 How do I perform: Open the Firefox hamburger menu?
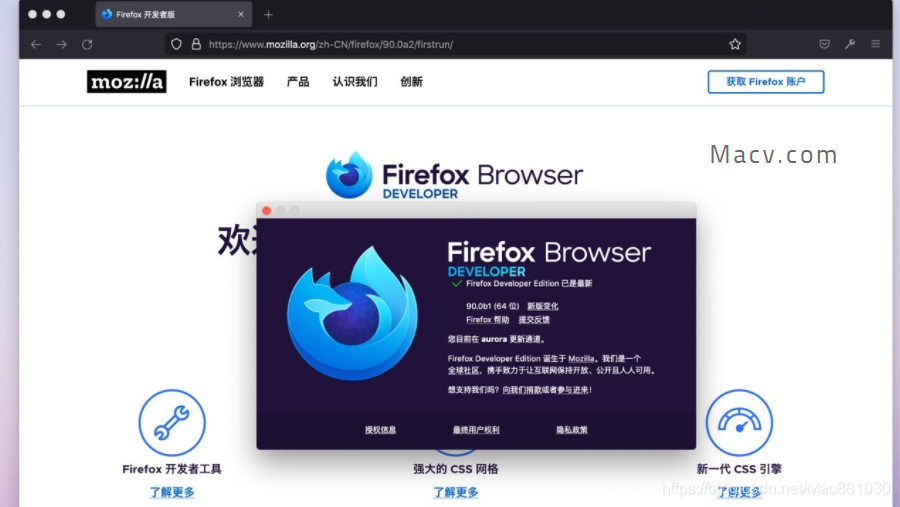875,44
